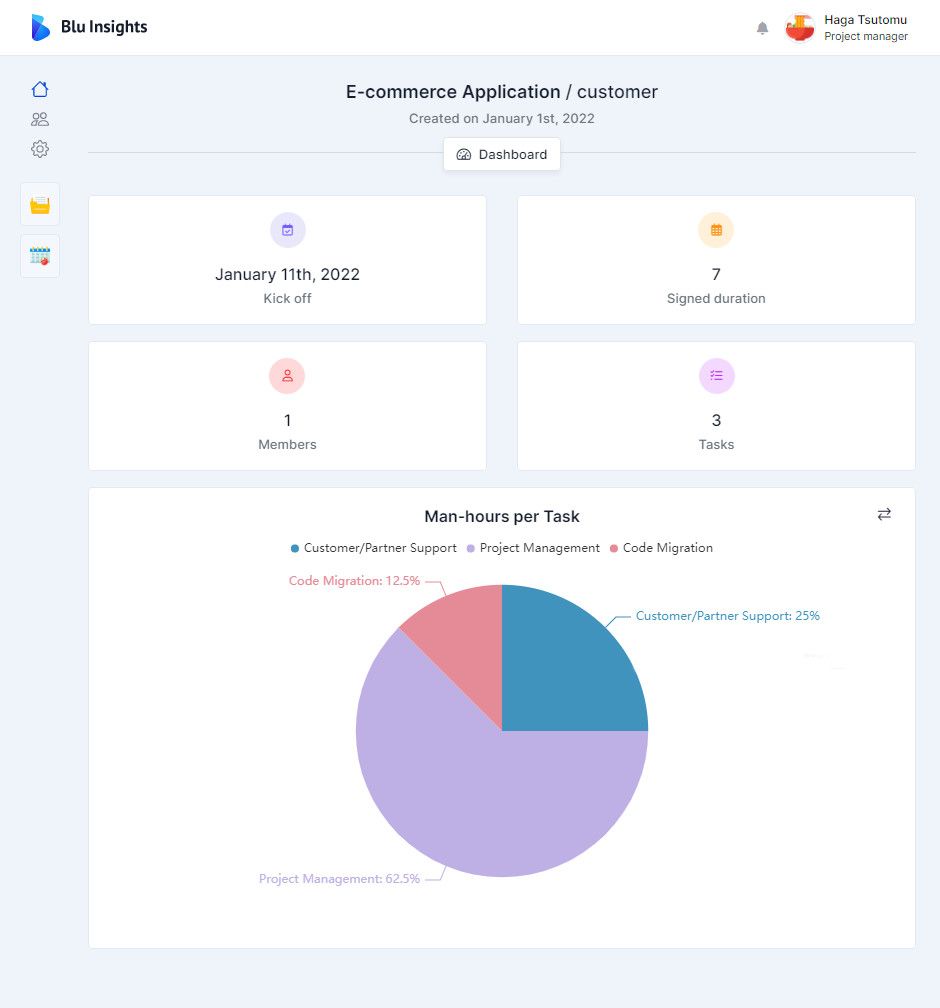Screen dimensions: 940x1008
Task: Toggle Project Management legend entry
Action: (x=533, y=548)
